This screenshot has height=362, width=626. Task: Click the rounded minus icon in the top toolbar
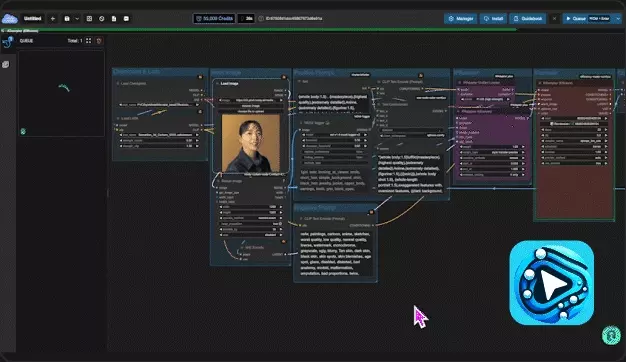(x=126, y=18)
